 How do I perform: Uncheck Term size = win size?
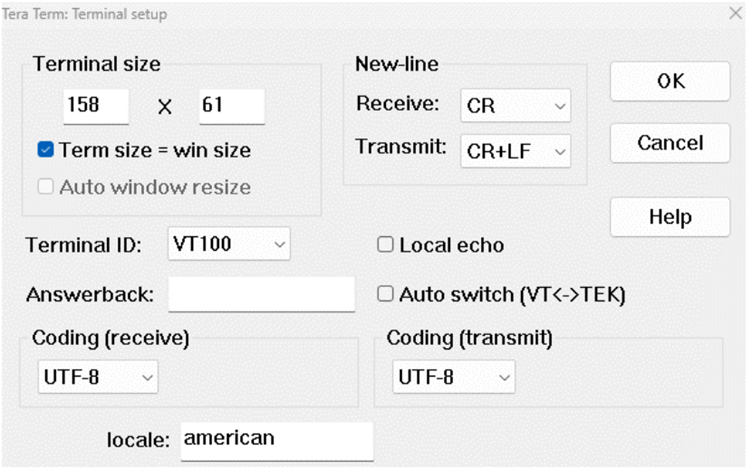(x=46, y=150)
